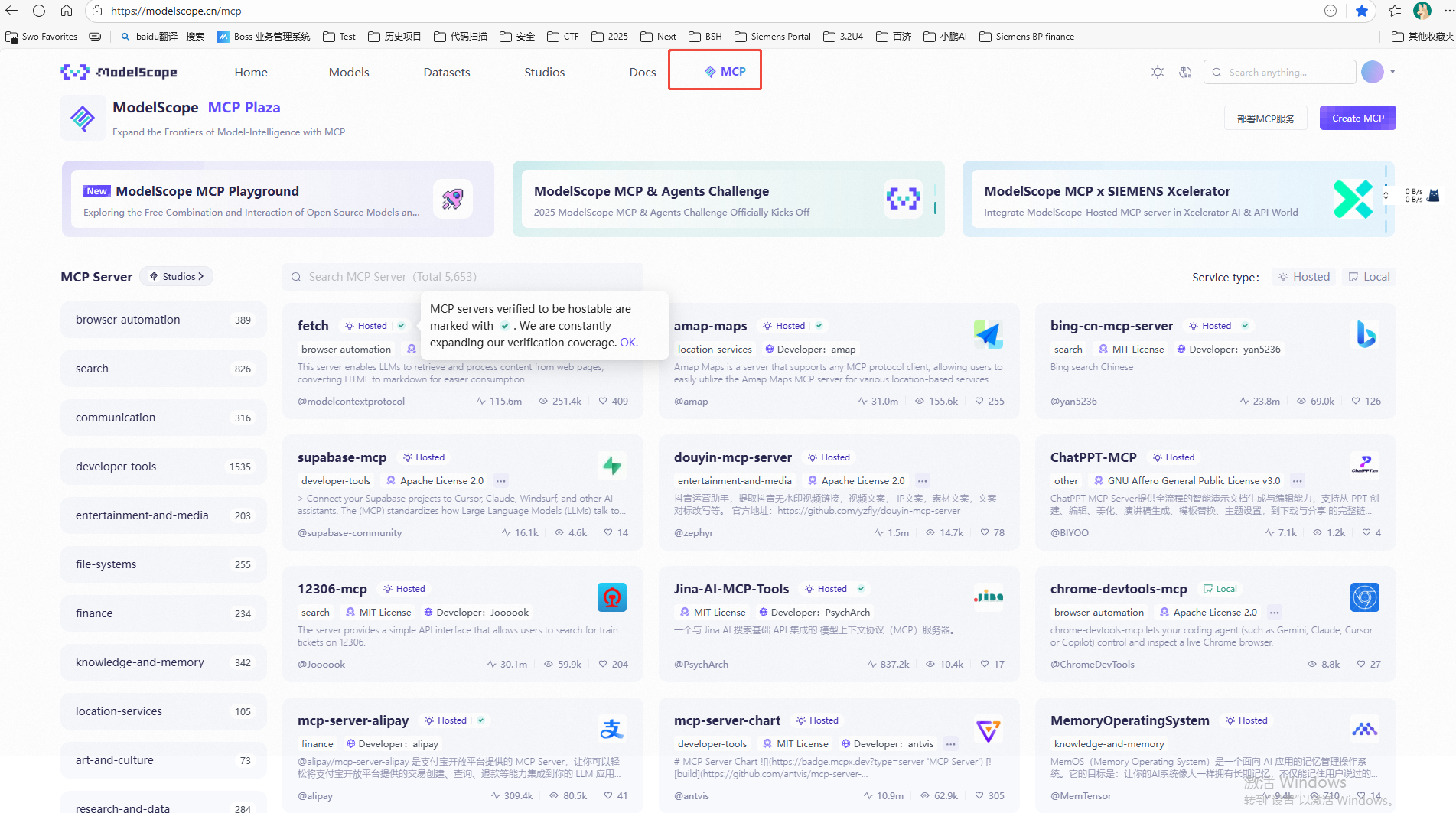
Task: Select entertainment-and-media category
Action: (x=164, y=515)
